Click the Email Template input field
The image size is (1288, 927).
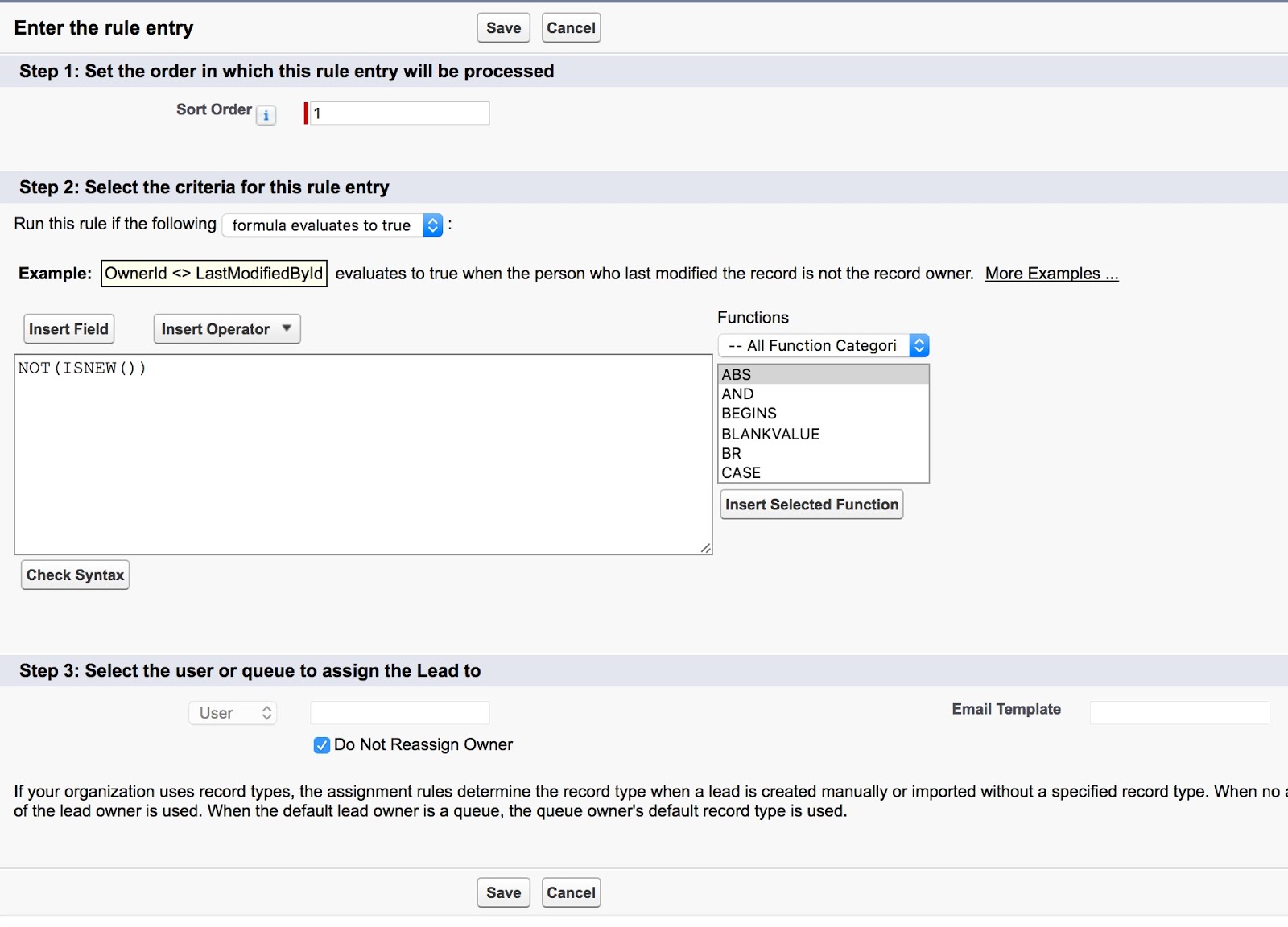(1179, 712)
